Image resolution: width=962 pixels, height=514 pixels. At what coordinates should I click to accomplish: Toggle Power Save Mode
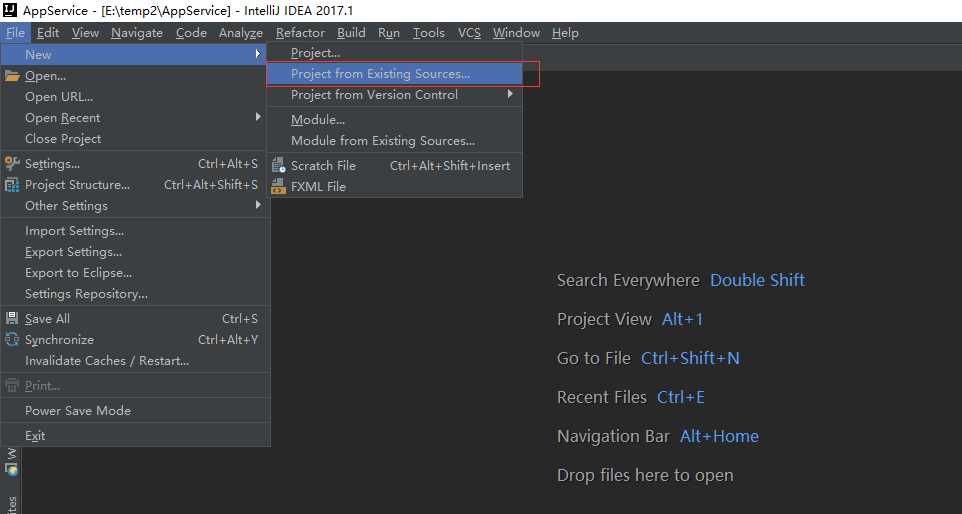134,410
